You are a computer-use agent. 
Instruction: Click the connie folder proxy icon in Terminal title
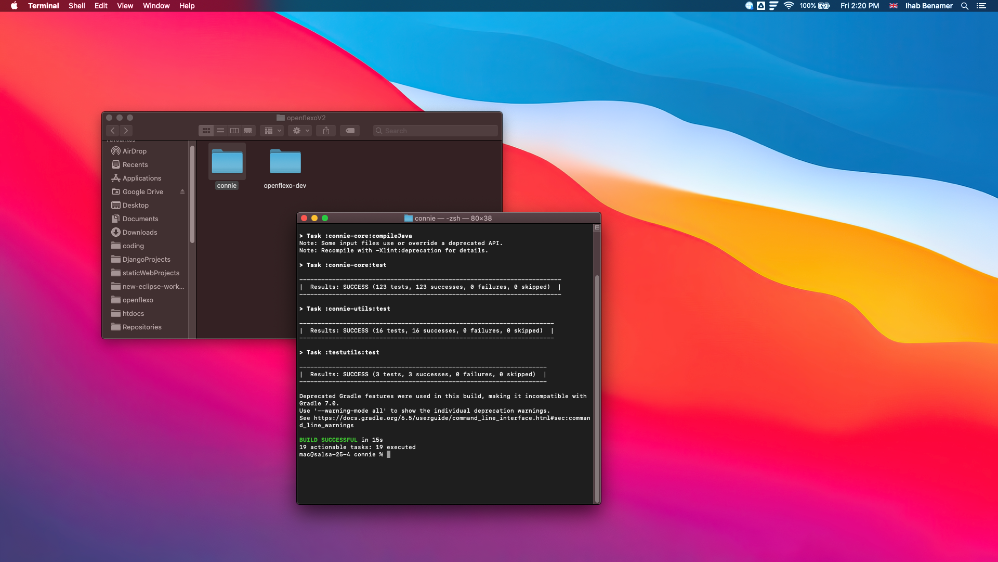coord(408,218)
